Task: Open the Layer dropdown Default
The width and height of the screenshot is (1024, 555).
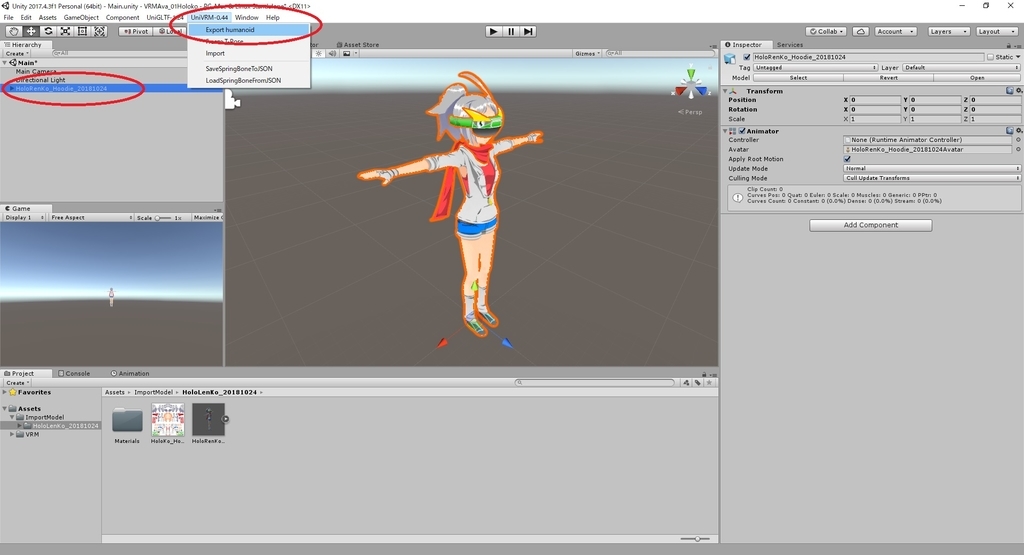Action: point(961,67)
